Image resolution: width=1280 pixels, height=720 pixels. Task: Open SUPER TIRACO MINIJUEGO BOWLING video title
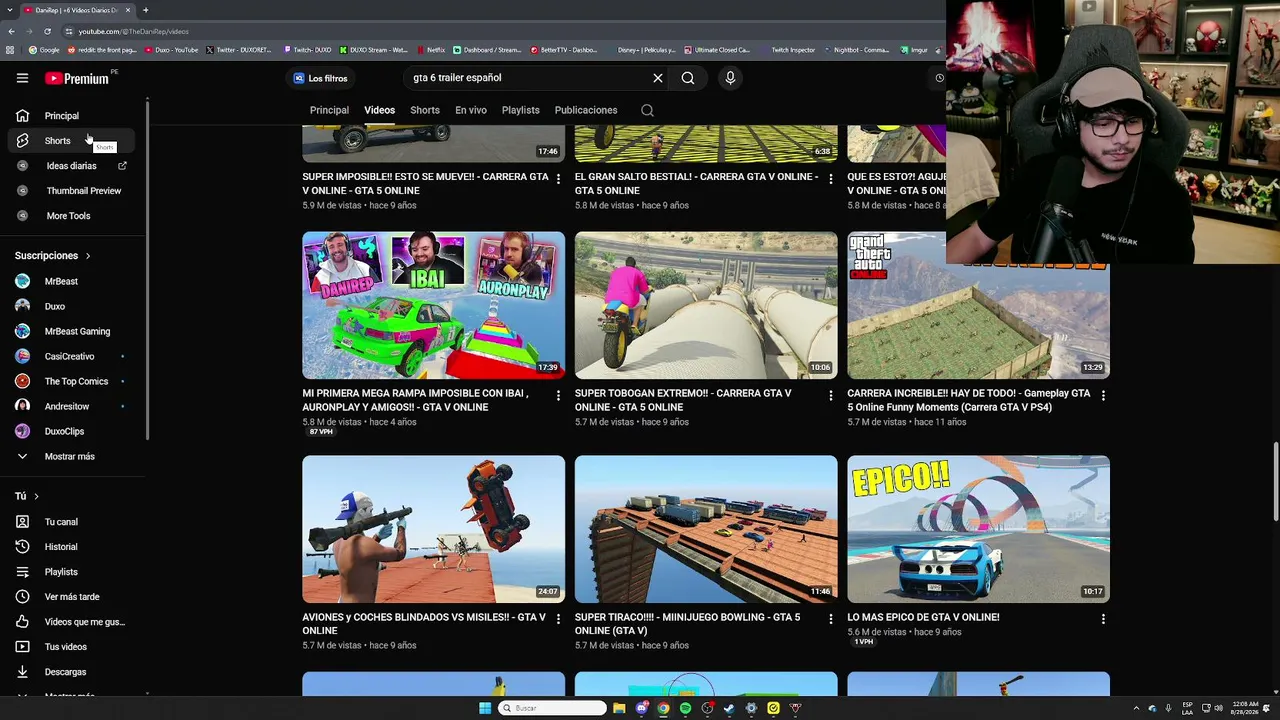click(688, 624)
